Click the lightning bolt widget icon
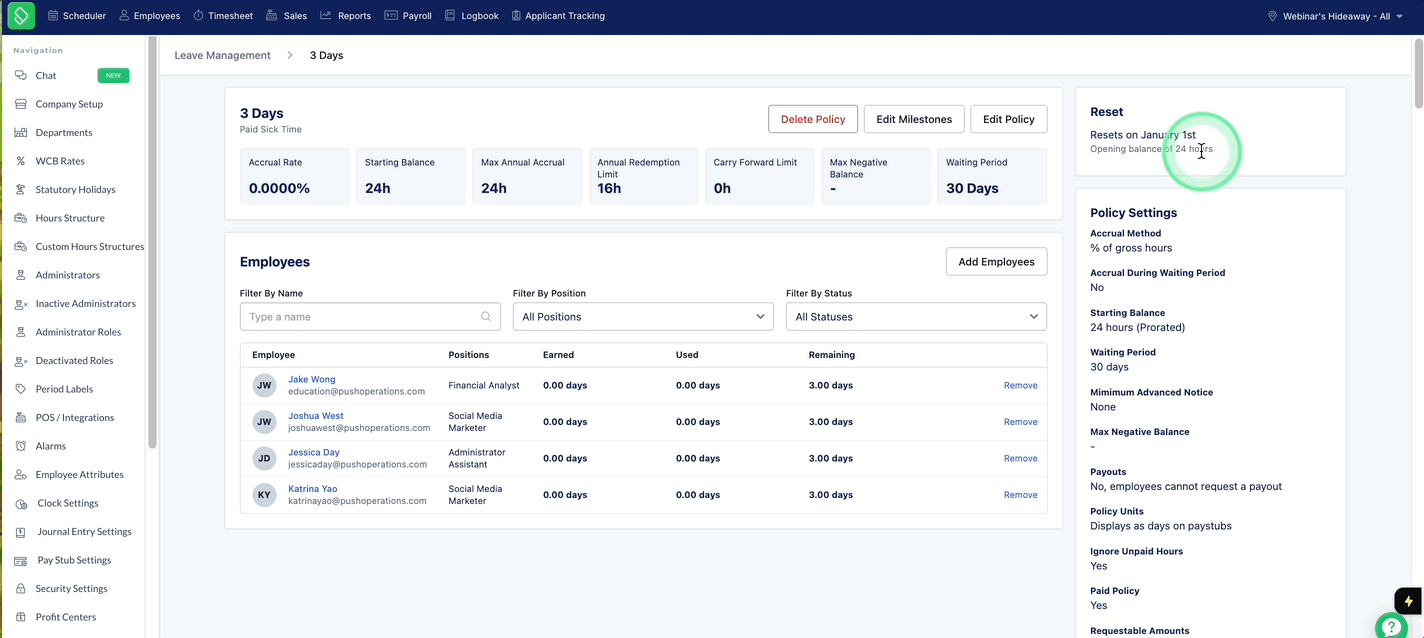 pyautogui.click(x=1409, y=601)
